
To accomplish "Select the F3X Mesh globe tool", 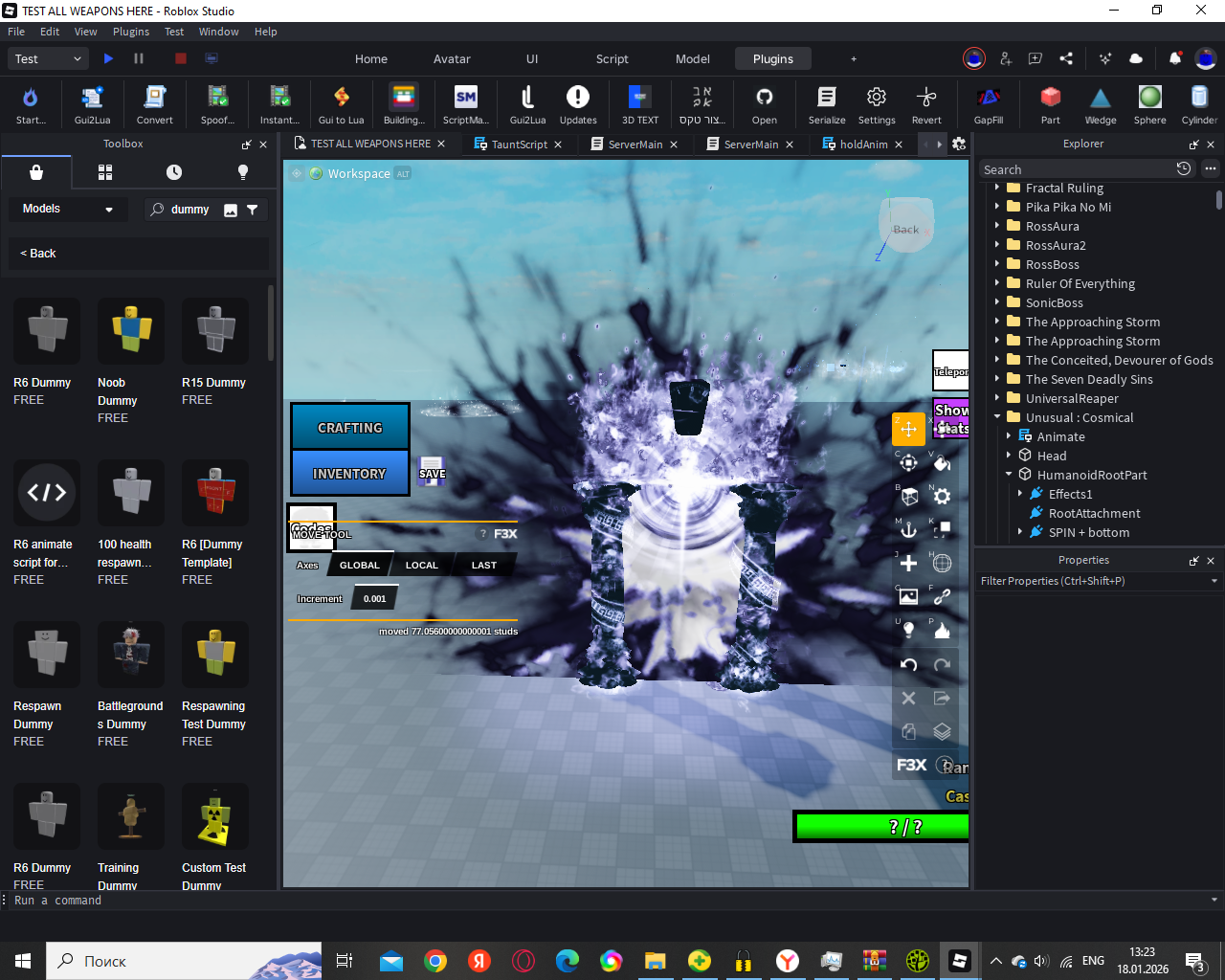I will (943, 563).
